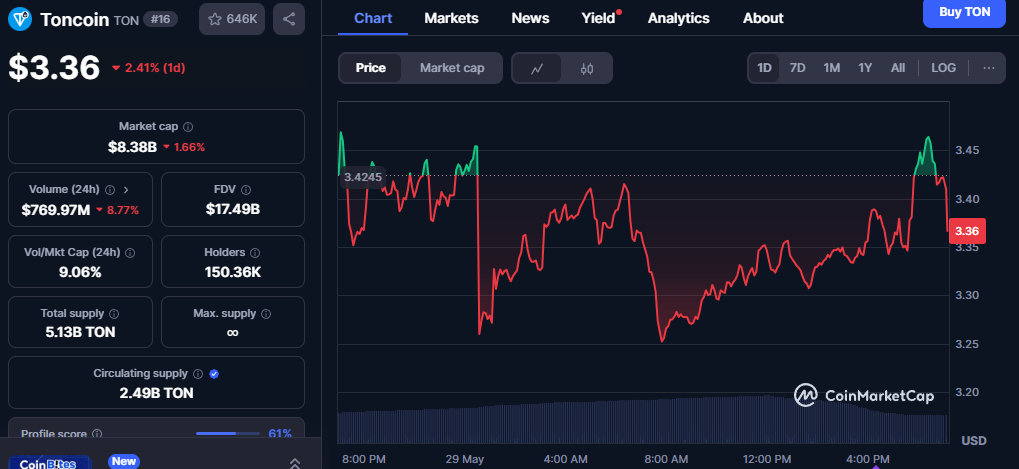The image size is (1019, 469).
Task: Click the Buy TON button
Action: pos(964,12)
